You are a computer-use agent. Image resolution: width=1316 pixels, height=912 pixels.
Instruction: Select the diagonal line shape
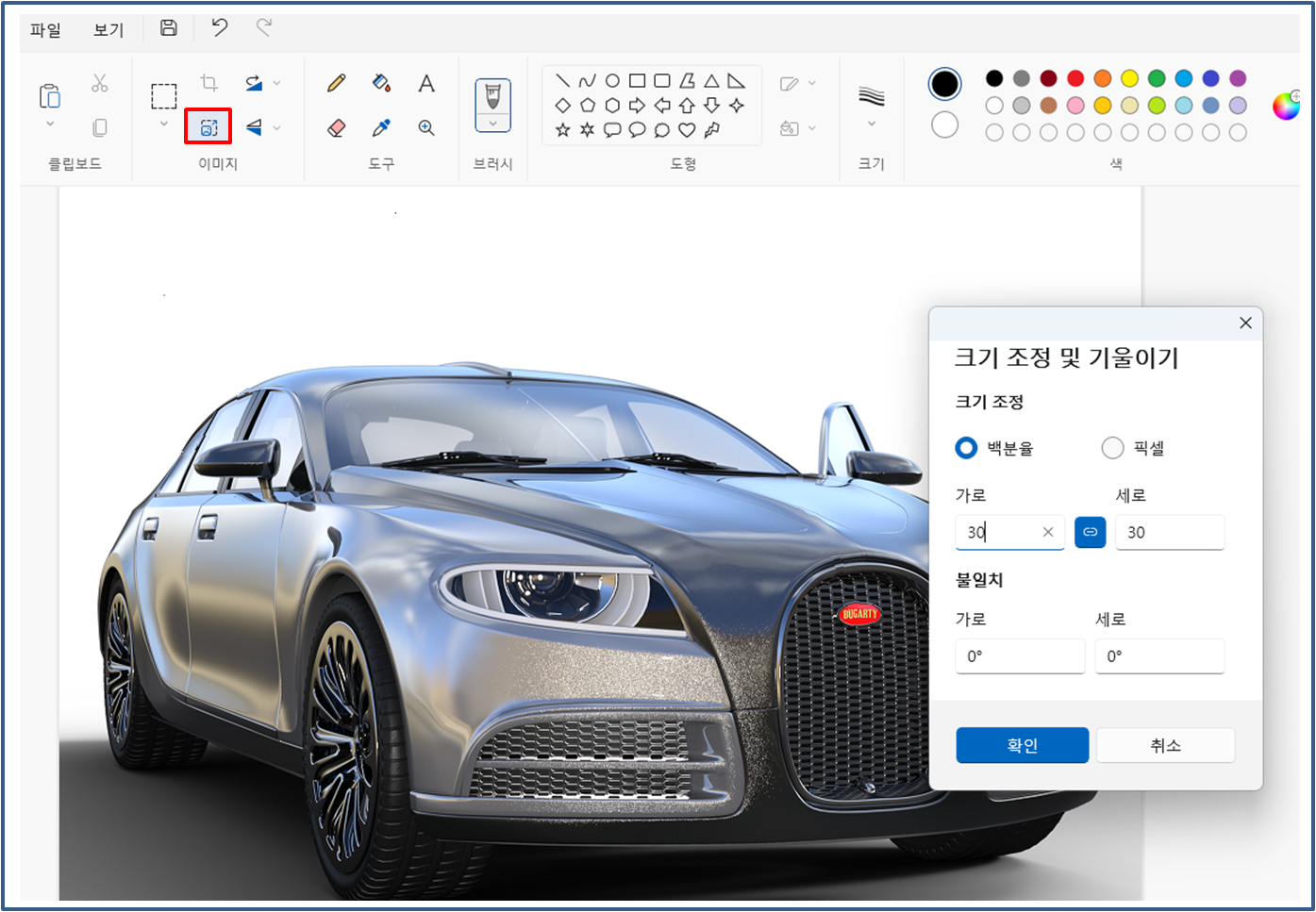562,81
